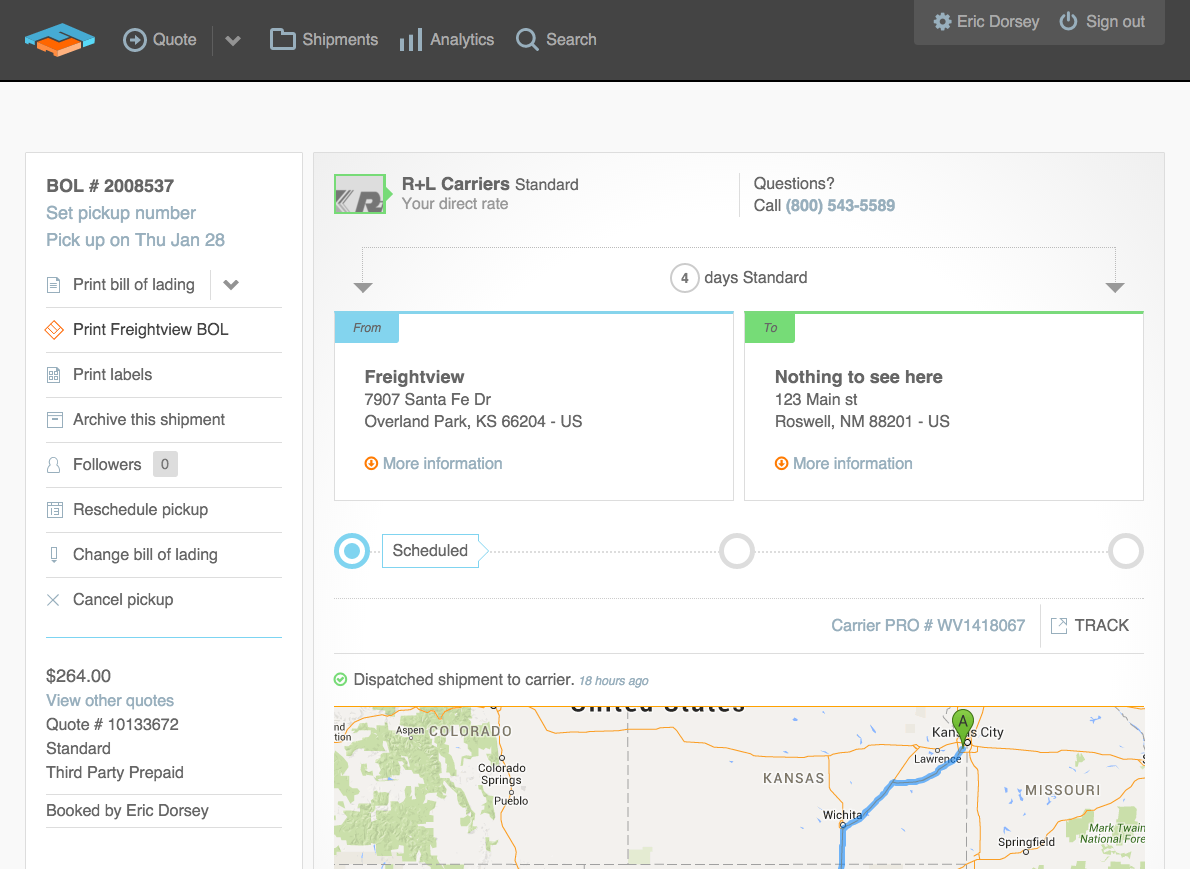This screenshot has height=869, width=1190.
Task: Click the Freightview logo in header
Action: [59, 39]
